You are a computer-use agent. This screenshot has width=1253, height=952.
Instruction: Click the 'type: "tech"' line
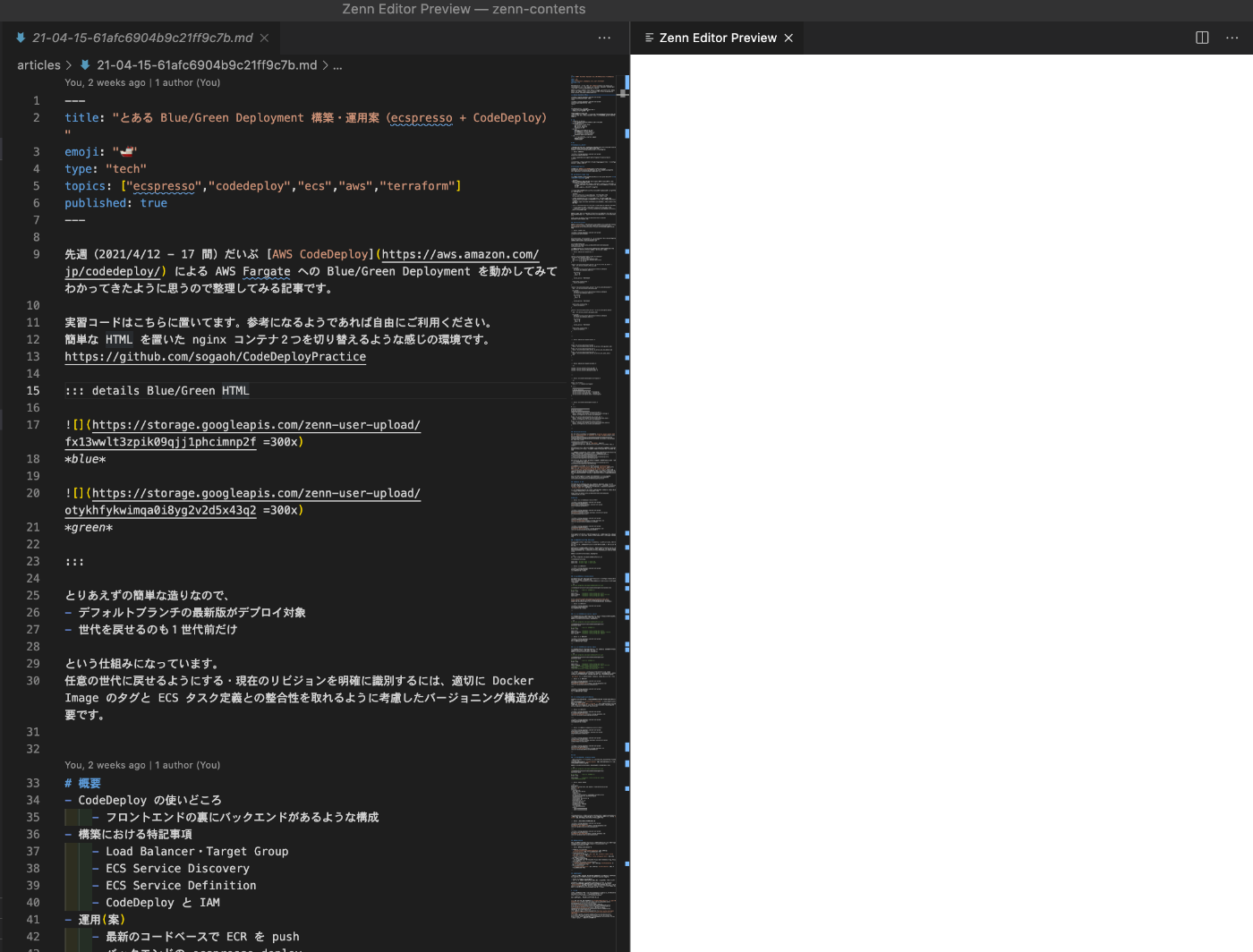pos(106,169)
